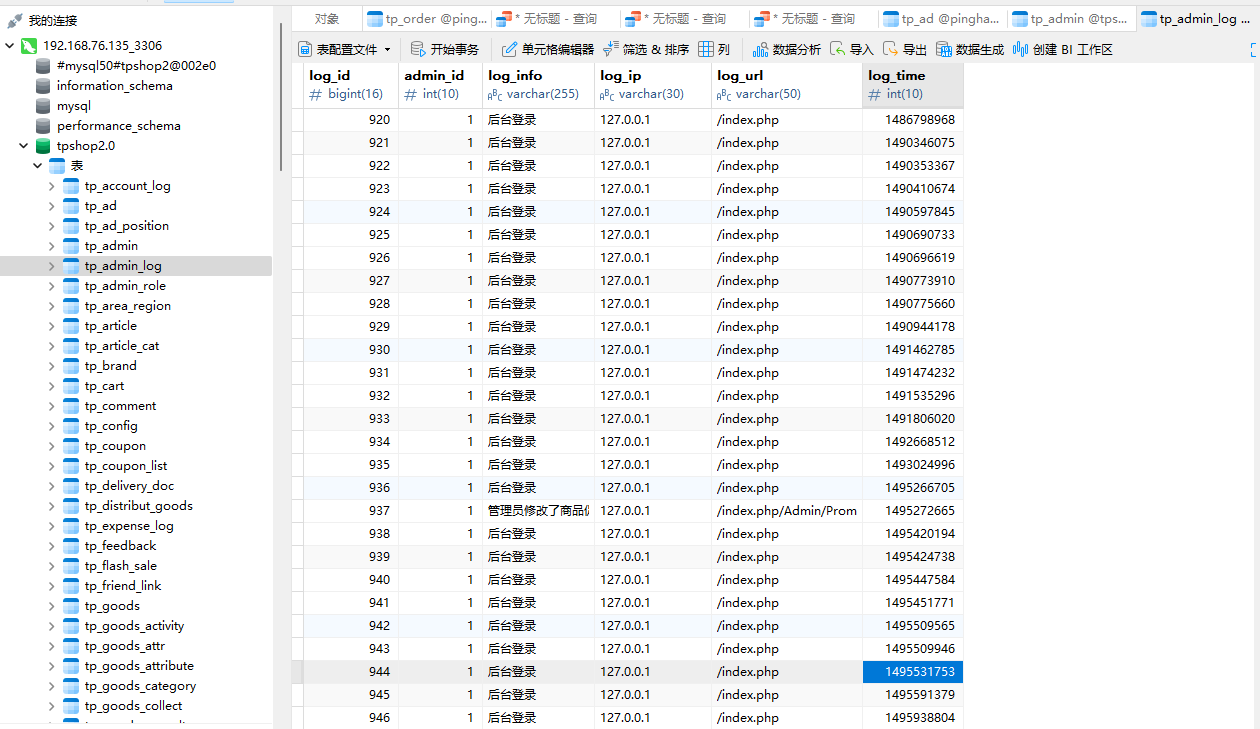Click the tp_cart table icon
Image resolution: width=1260 pixels, height=729 pixels.
pos(71,386)
